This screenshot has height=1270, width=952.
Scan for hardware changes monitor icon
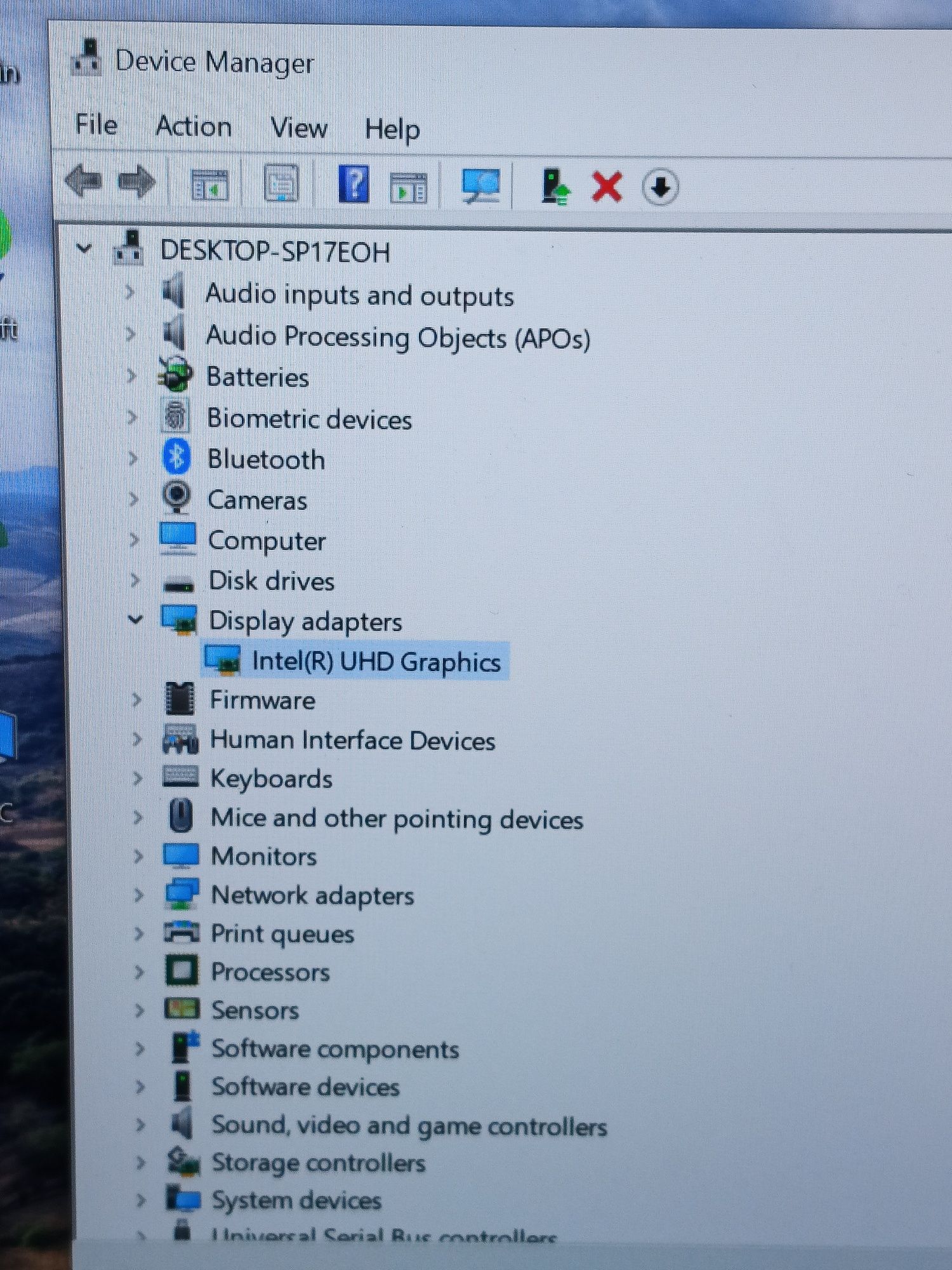click(481, 186)
